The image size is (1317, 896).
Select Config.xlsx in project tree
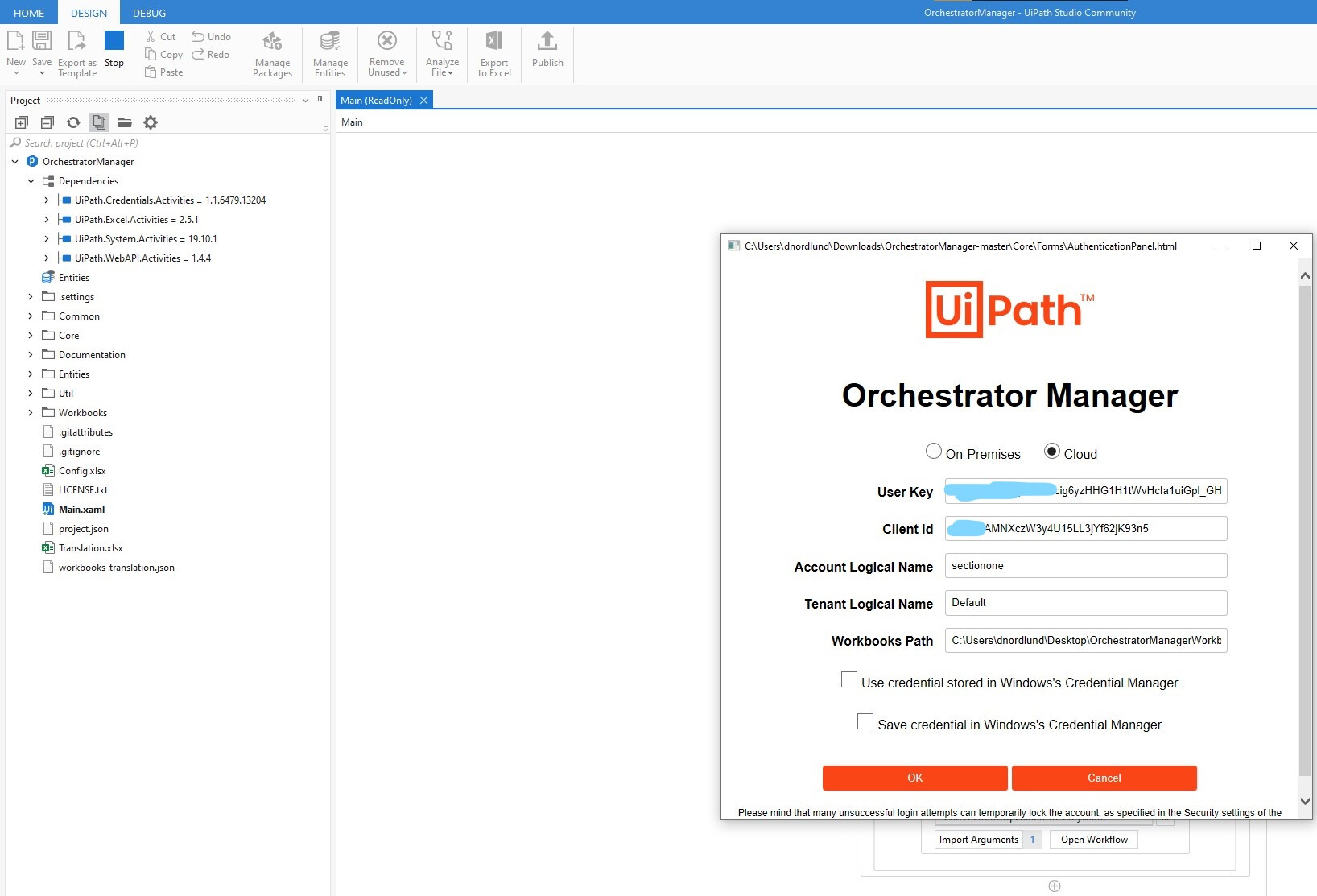coord(82,471)
